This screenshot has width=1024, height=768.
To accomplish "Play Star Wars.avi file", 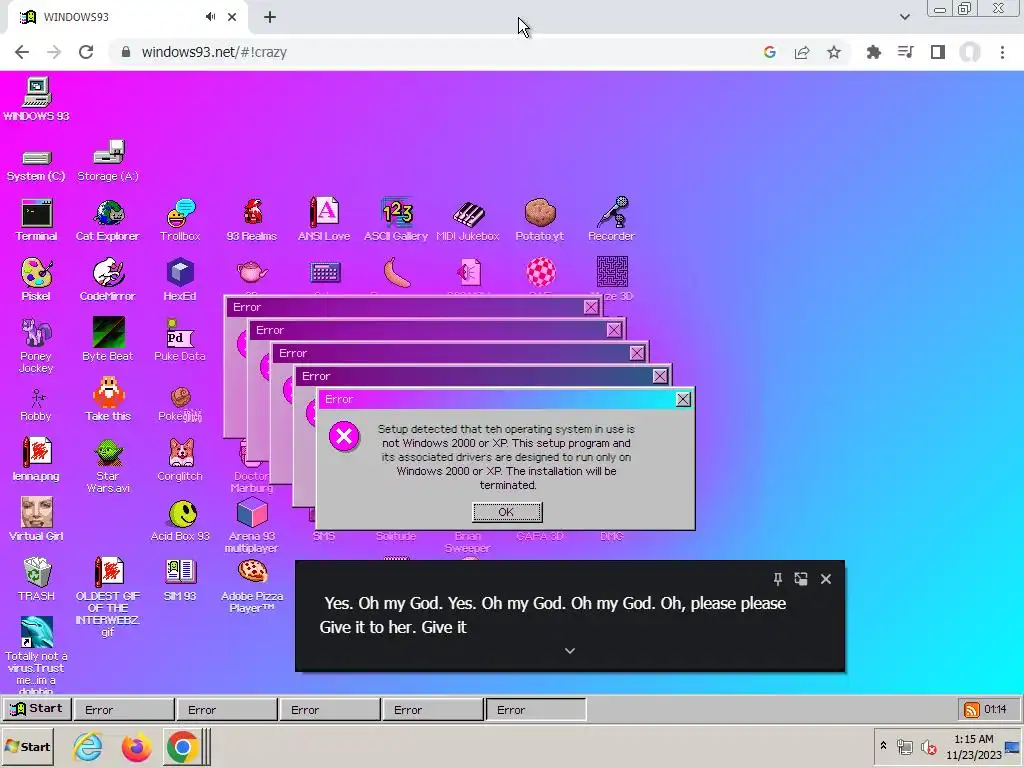I will point(108,466).
